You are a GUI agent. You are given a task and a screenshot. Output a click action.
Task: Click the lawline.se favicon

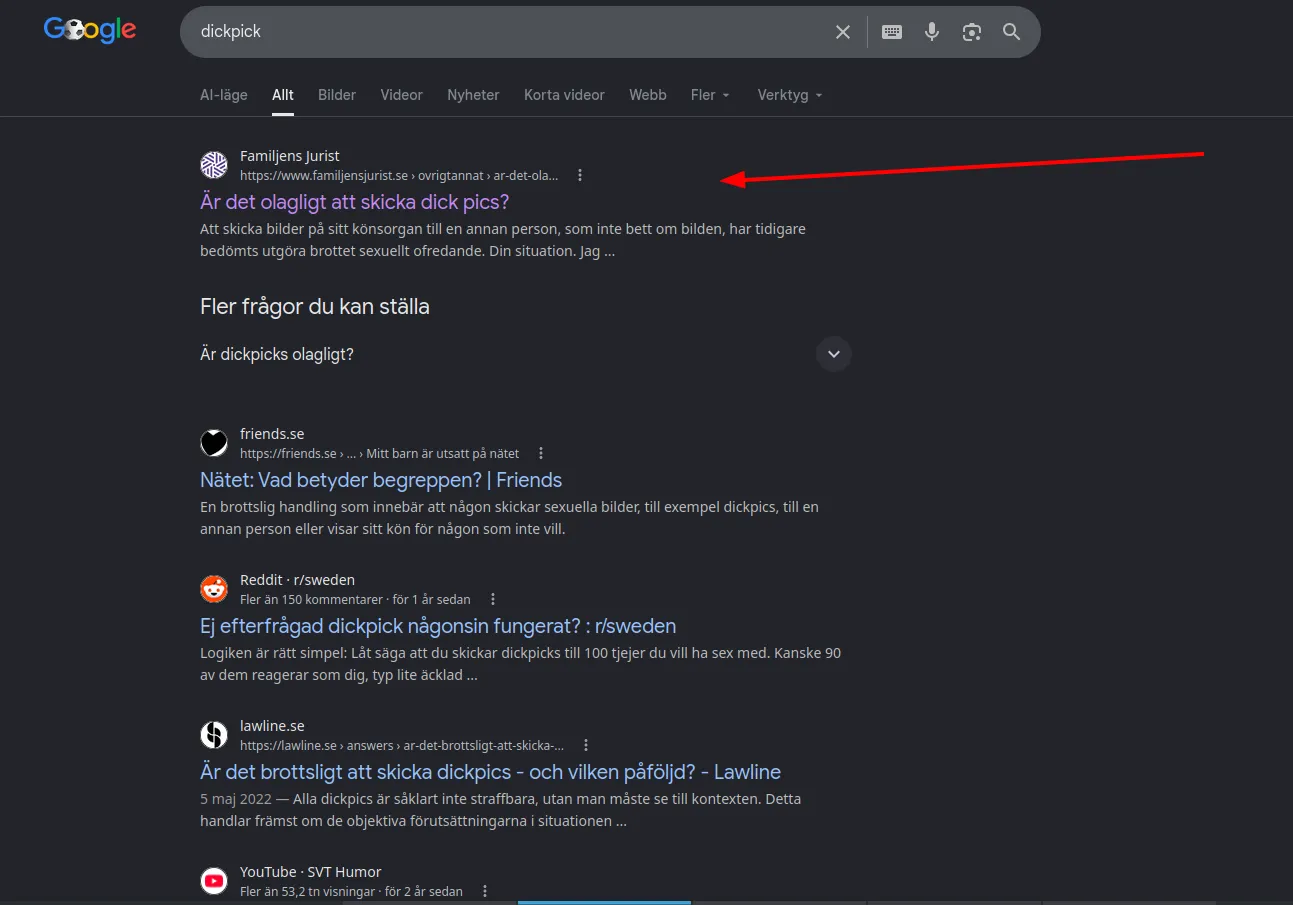point(214,735)
